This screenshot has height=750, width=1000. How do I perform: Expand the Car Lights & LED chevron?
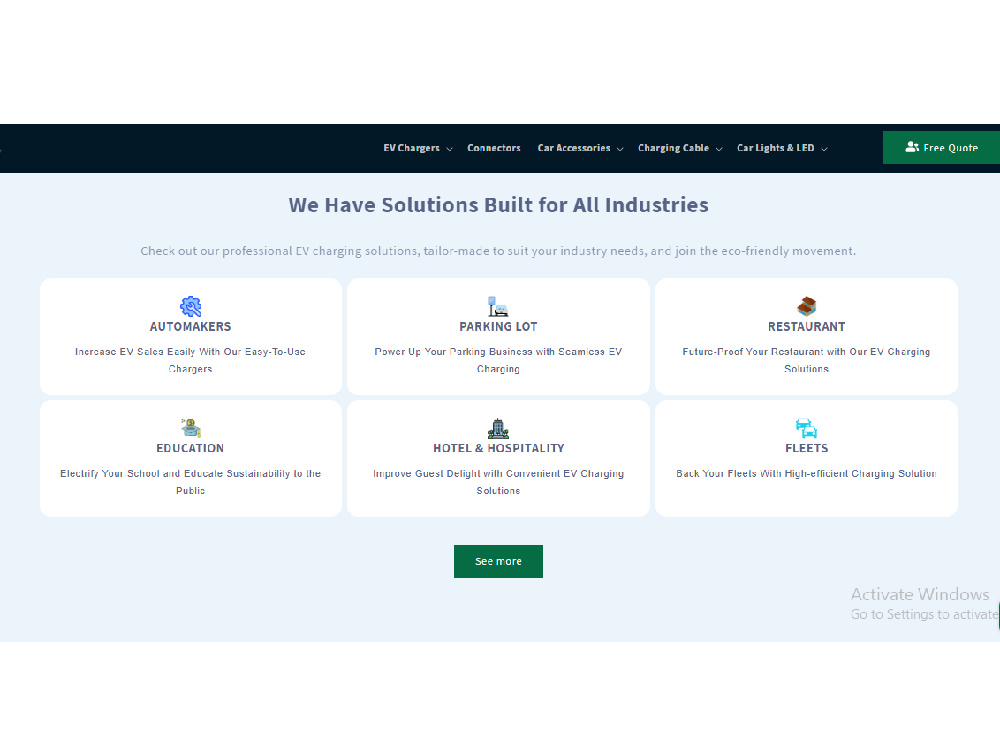[824, 149]
